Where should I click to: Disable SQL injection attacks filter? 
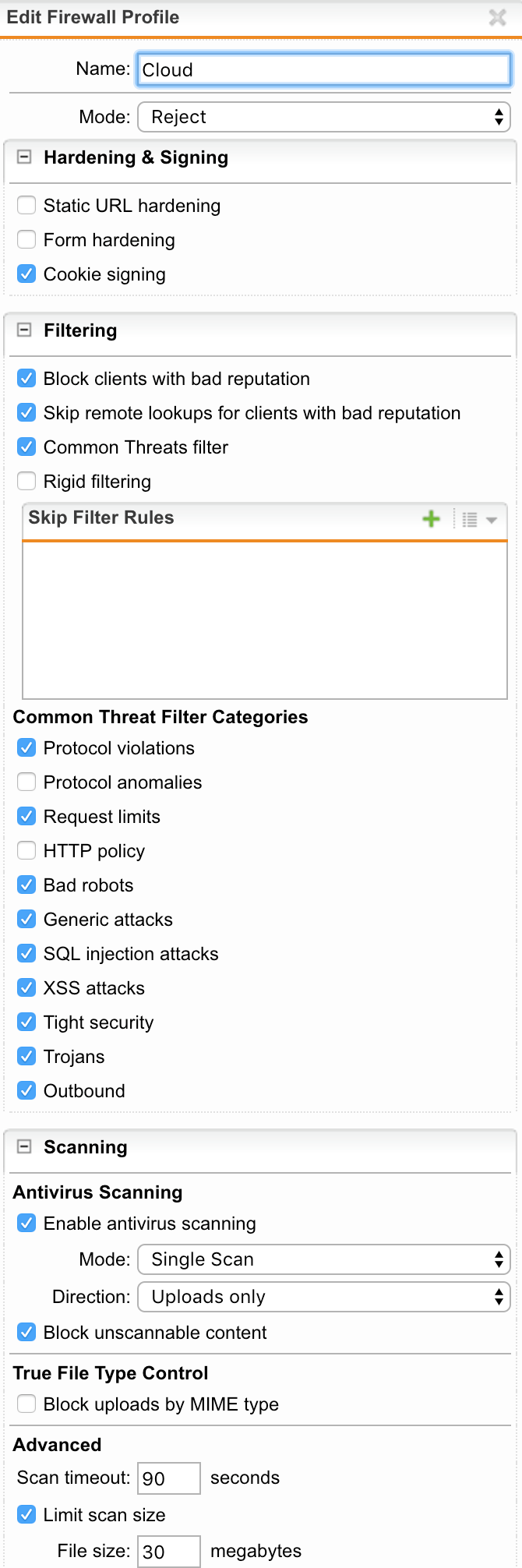[x=26, y=954]
